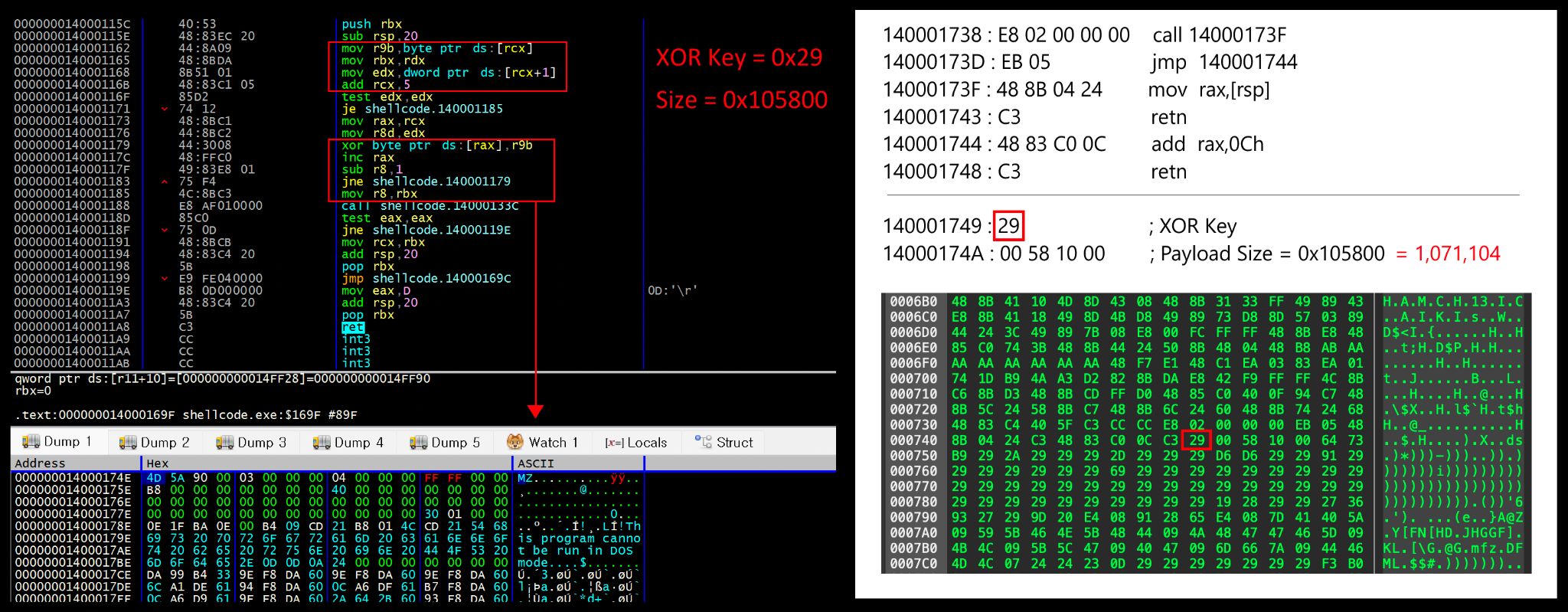1568x612 pixels.
Task: Open the Dump 3 tab
Action: pyautogui.click(x=251, y=442)
